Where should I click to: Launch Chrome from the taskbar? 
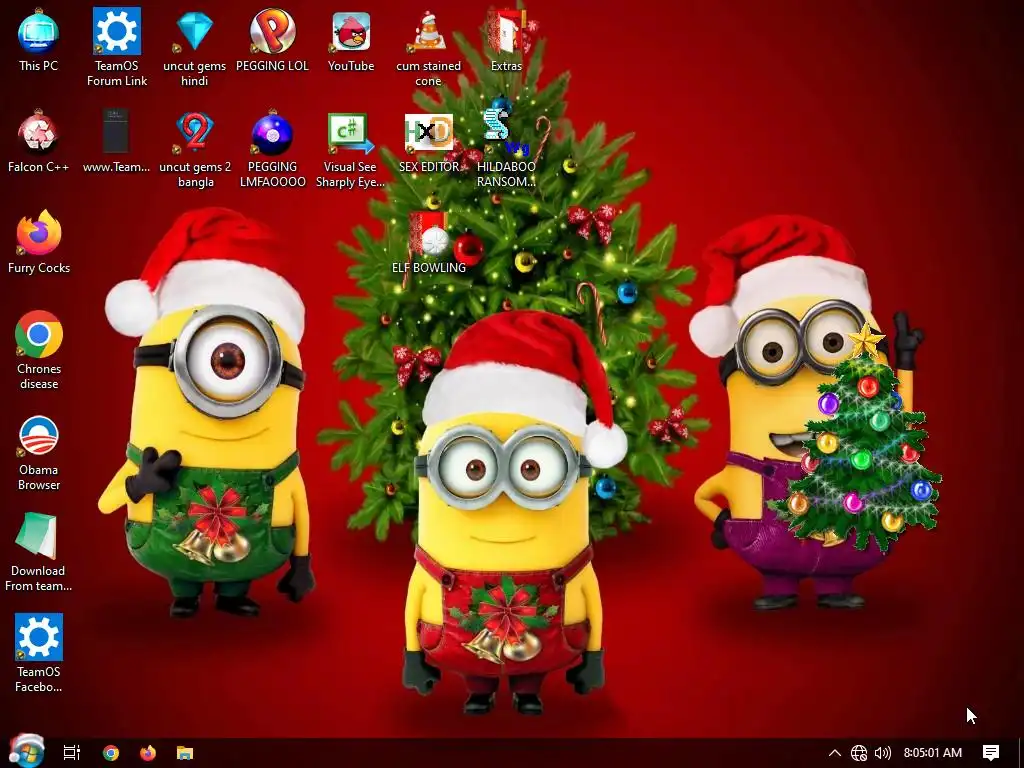111,753
